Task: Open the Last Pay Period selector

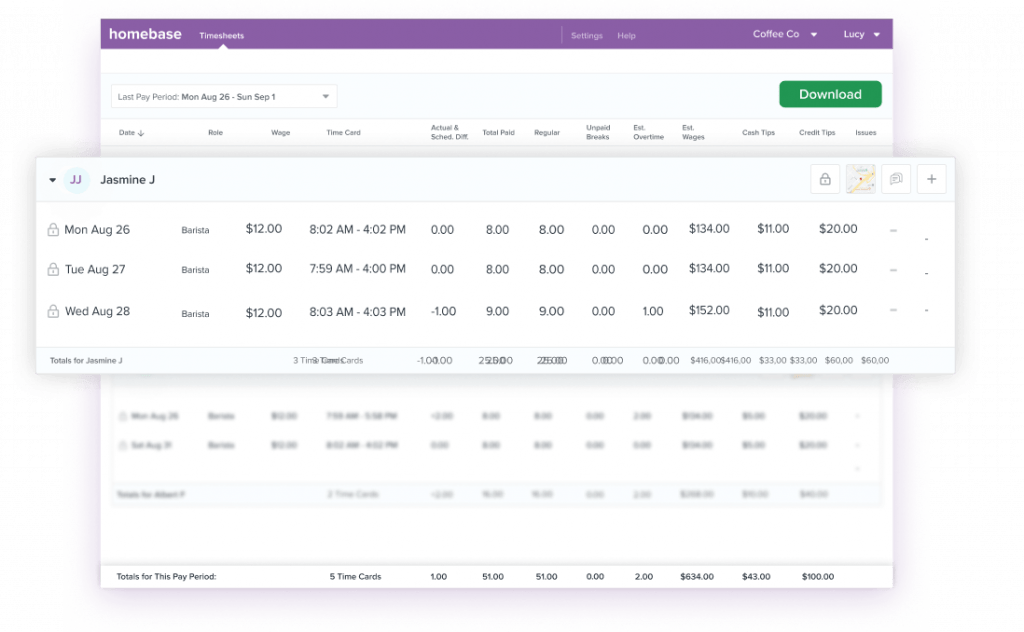Action: tap(222, 95)
